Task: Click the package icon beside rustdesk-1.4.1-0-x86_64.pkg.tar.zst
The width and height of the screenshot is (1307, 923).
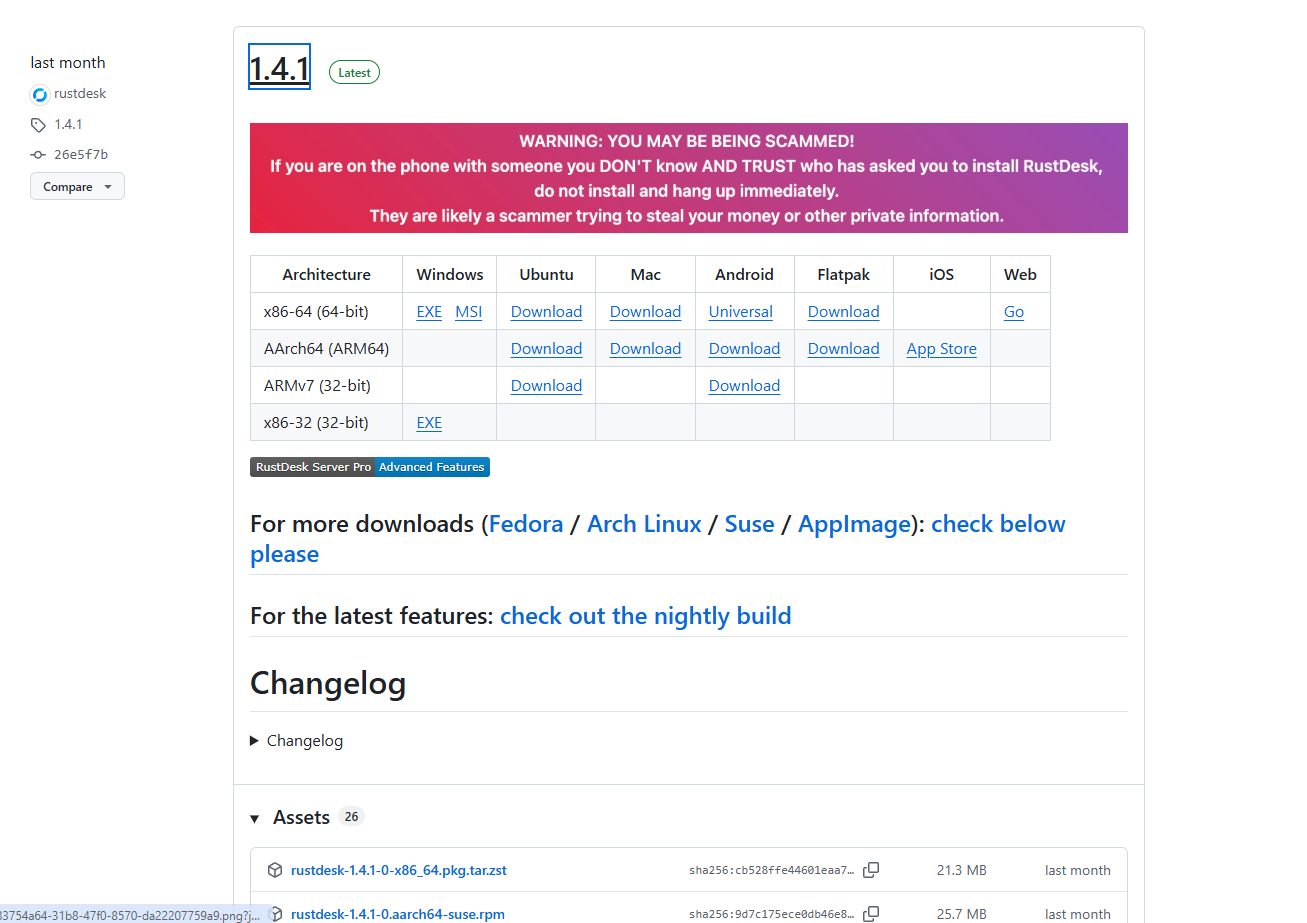Action: coord(274,870)
